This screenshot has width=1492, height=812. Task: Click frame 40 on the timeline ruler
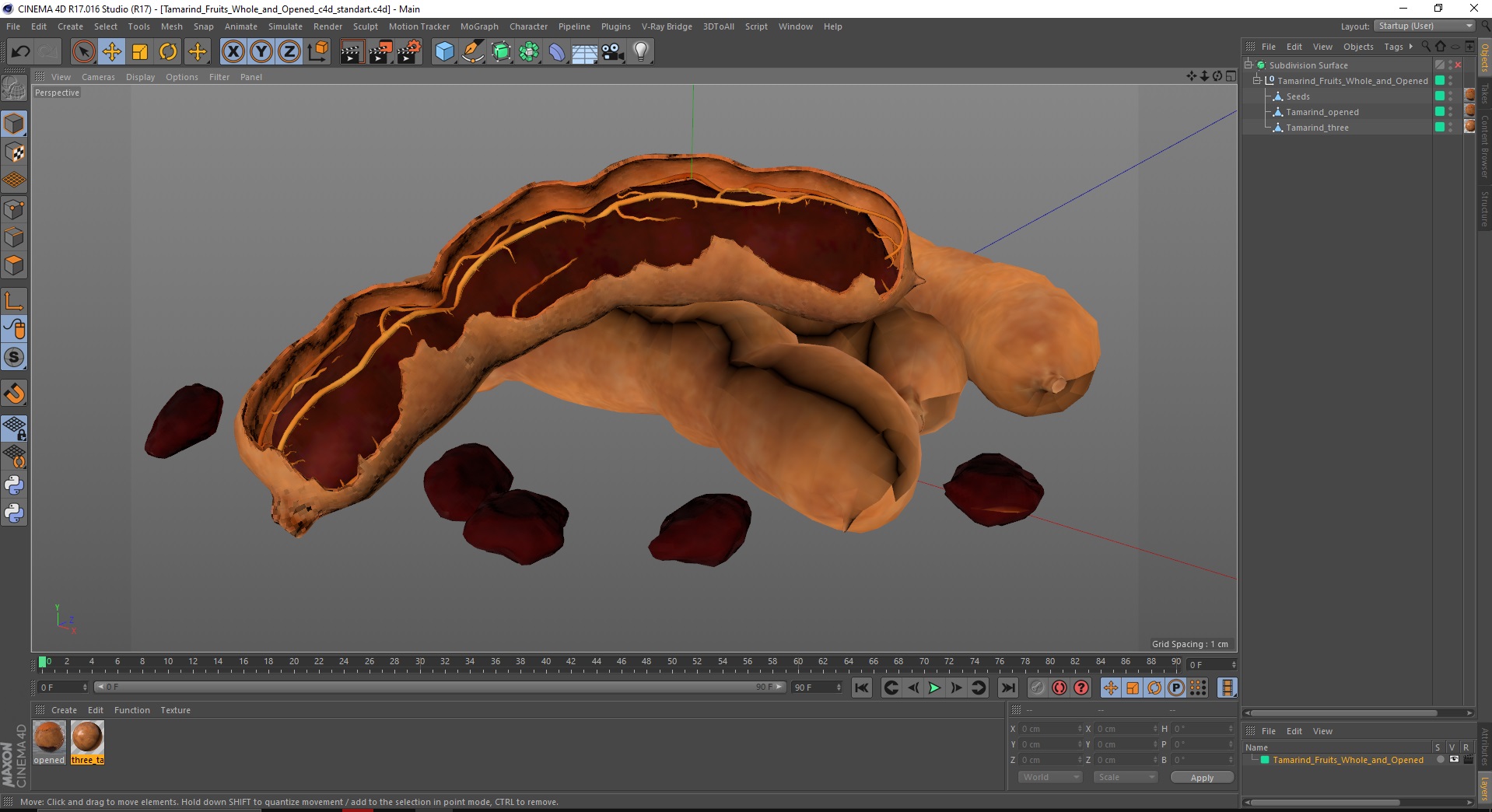[546, 663]
